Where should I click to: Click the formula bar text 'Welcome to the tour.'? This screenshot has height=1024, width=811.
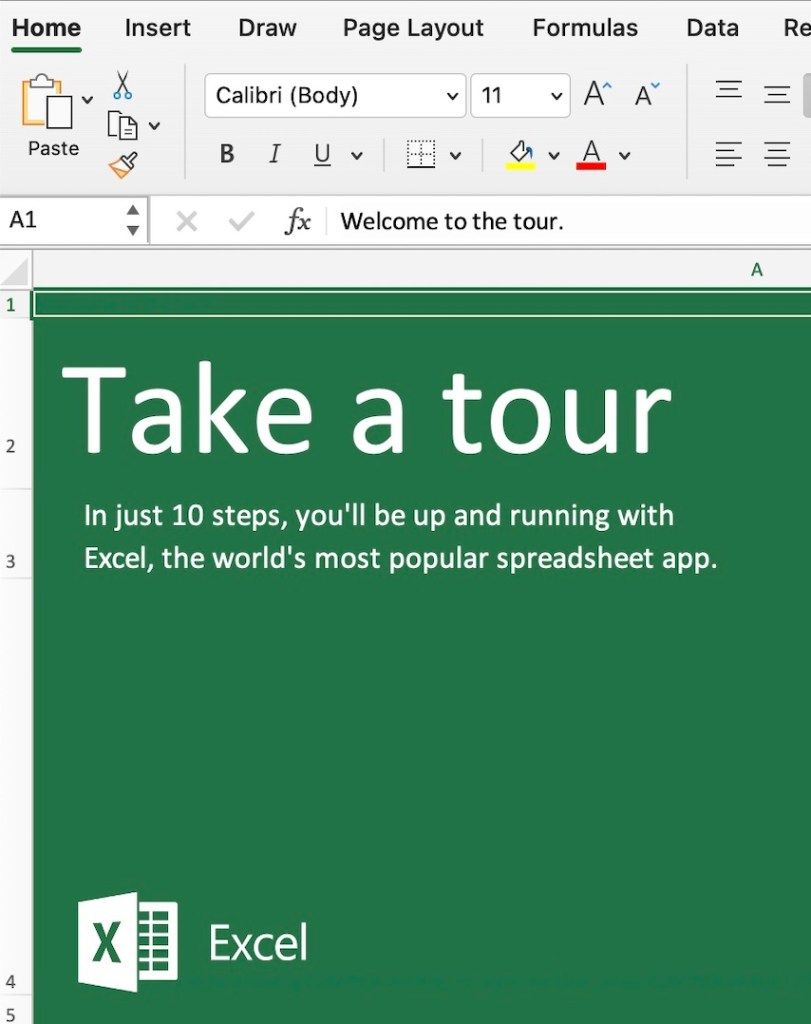[x=452, y=221]
